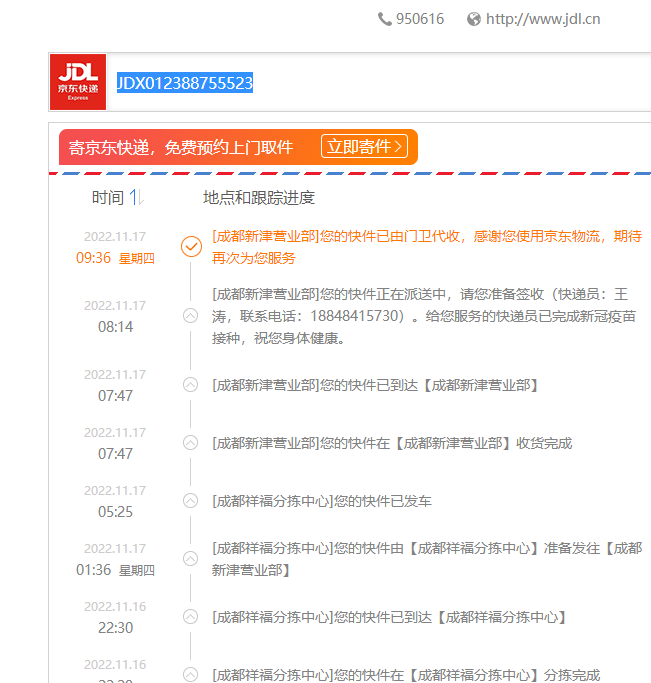Click the status icon for the 05:25 entry
This screenshot has width=651, height=683.
tap(190, 500)
